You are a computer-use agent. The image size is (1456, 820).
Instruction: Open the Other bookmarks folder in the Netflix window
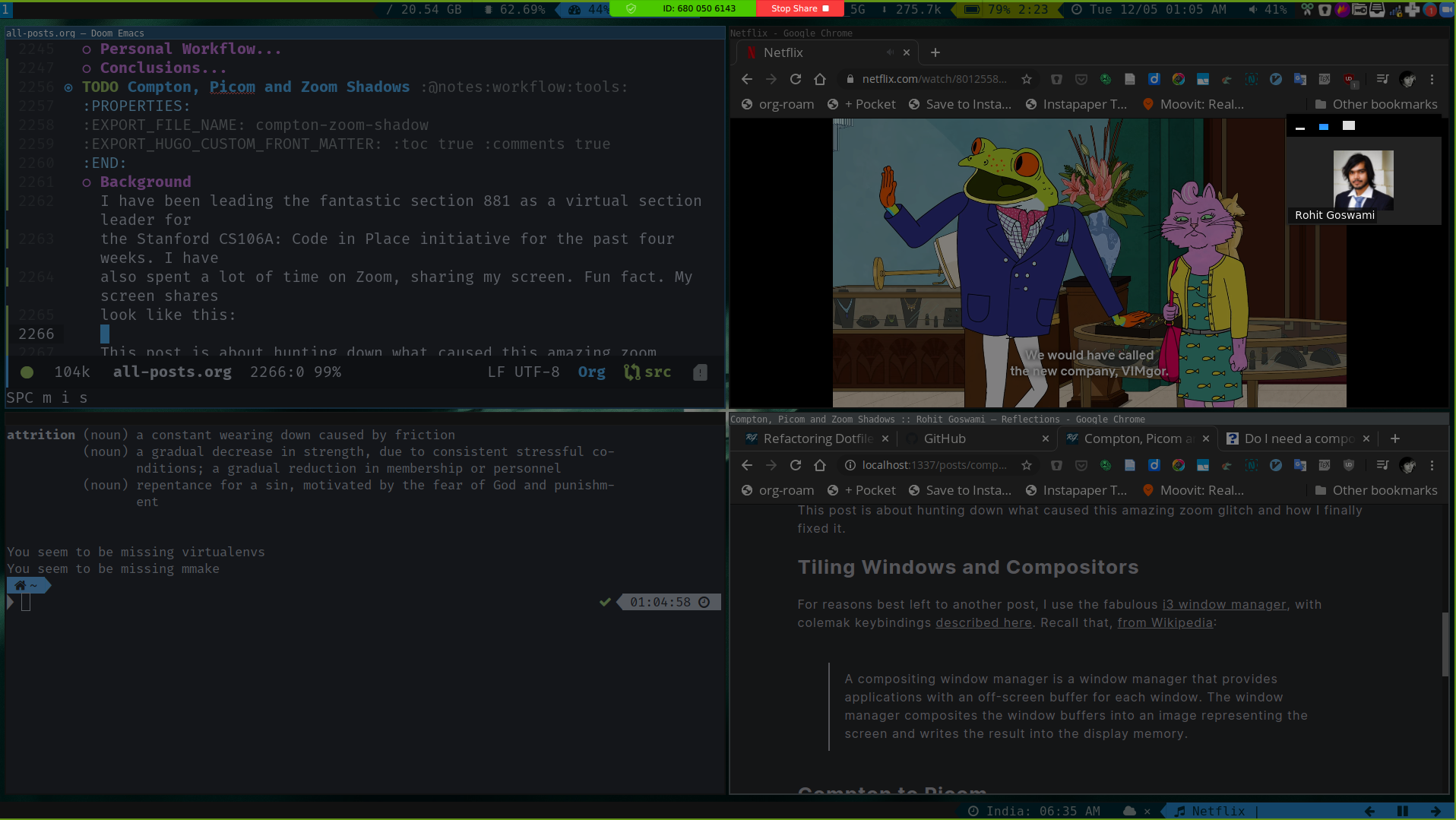point(1376,104)
